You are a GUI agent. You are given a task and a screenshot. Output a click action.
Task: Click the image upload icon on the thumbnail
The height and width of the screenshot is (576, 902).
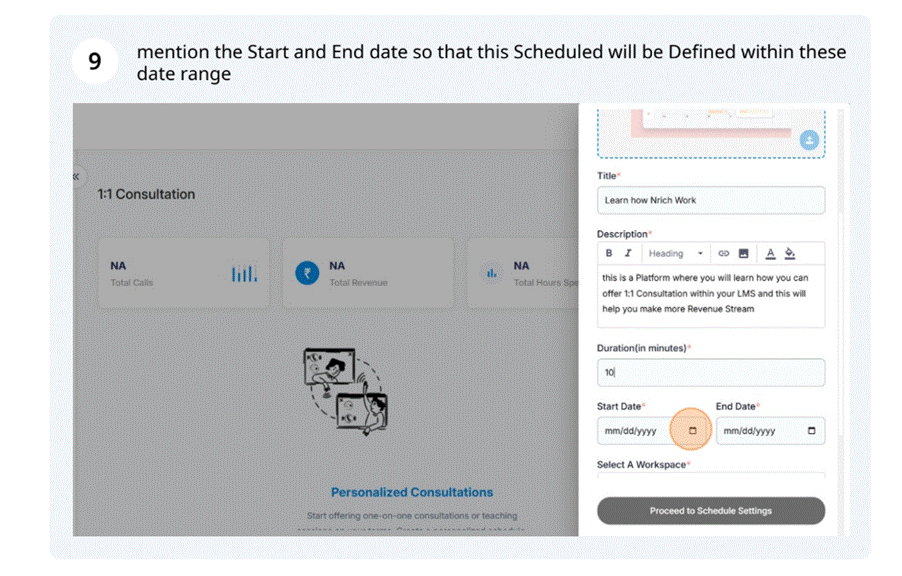(809, 141)
